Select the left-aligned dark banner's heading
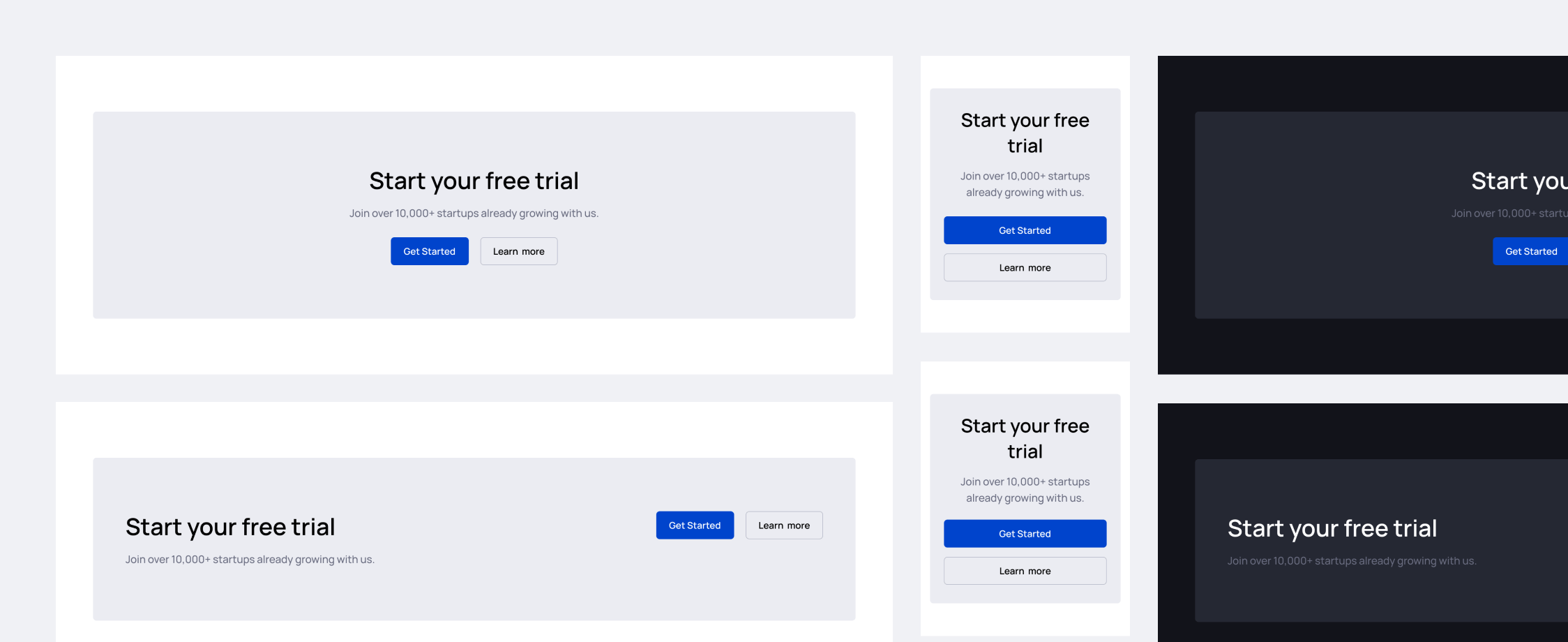Screen dimensions: 1568x642 pos(1332,529)
